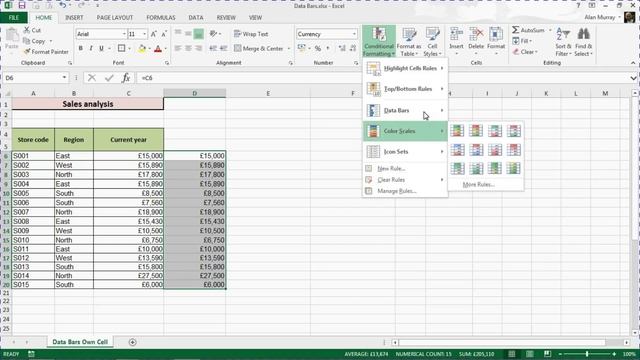The width and height of the screenshot is (640, 360).
Task: Click More Rules... in Color Scales
Action: coord(478,184)
